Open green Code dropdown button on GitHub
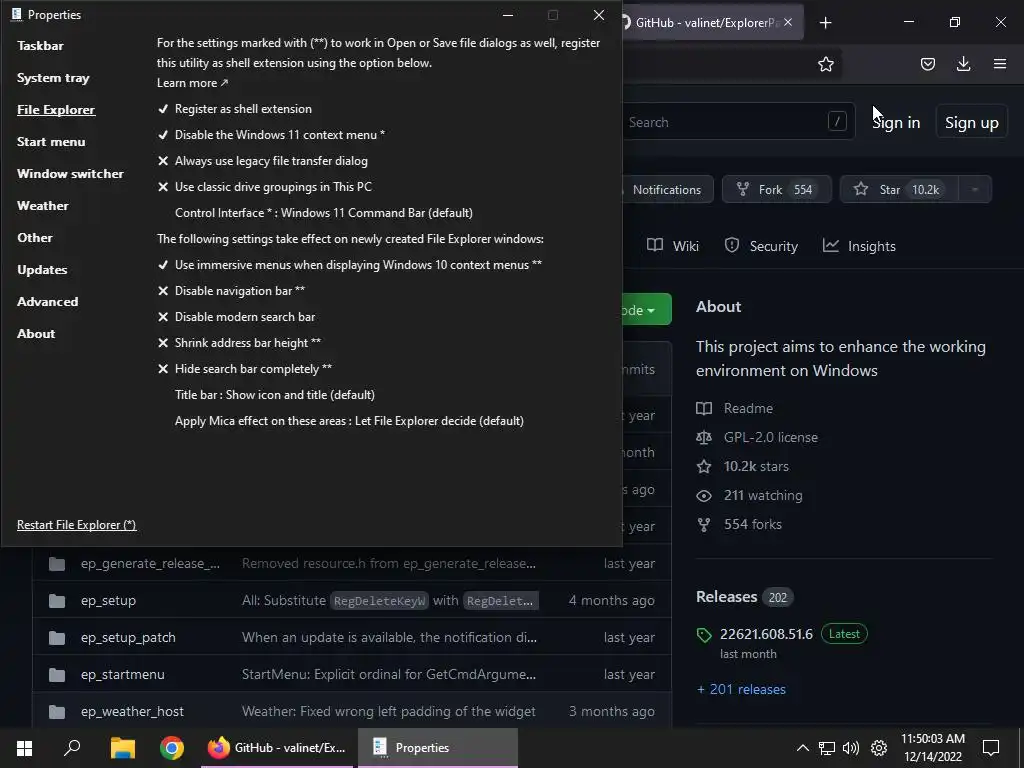Screen dimensions: 1024x768 pos(647,310)
